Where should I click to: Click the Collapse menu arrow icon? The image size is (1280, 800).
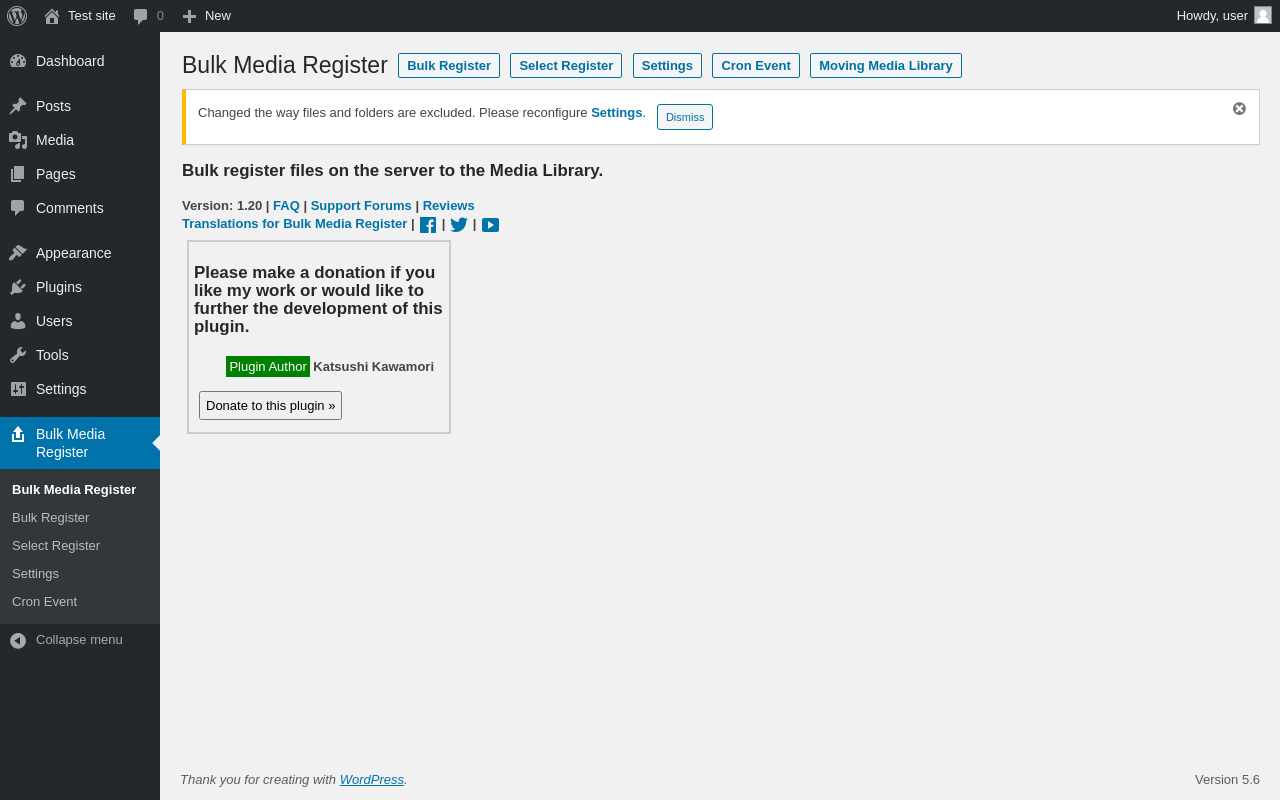point(18,640)
